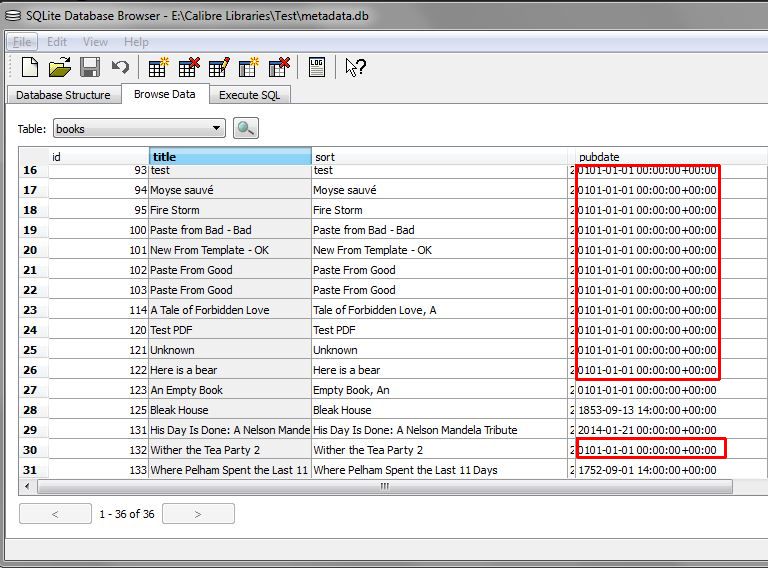Open the View menu
This screenshot has height=568, width=768.
95,42
